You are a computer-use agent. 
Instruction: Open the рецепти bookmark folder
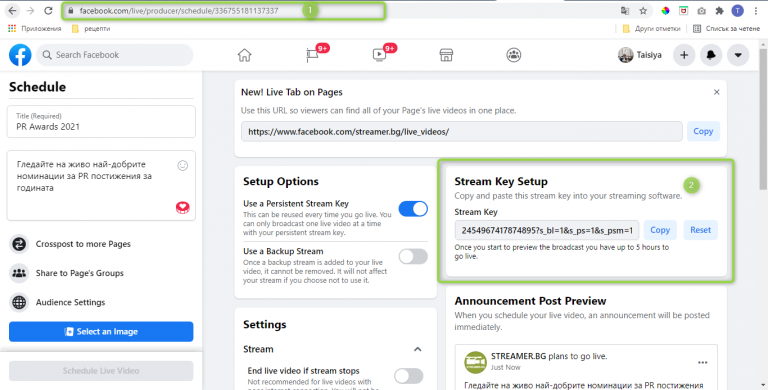pyautogui.click(x=91, y=28)
